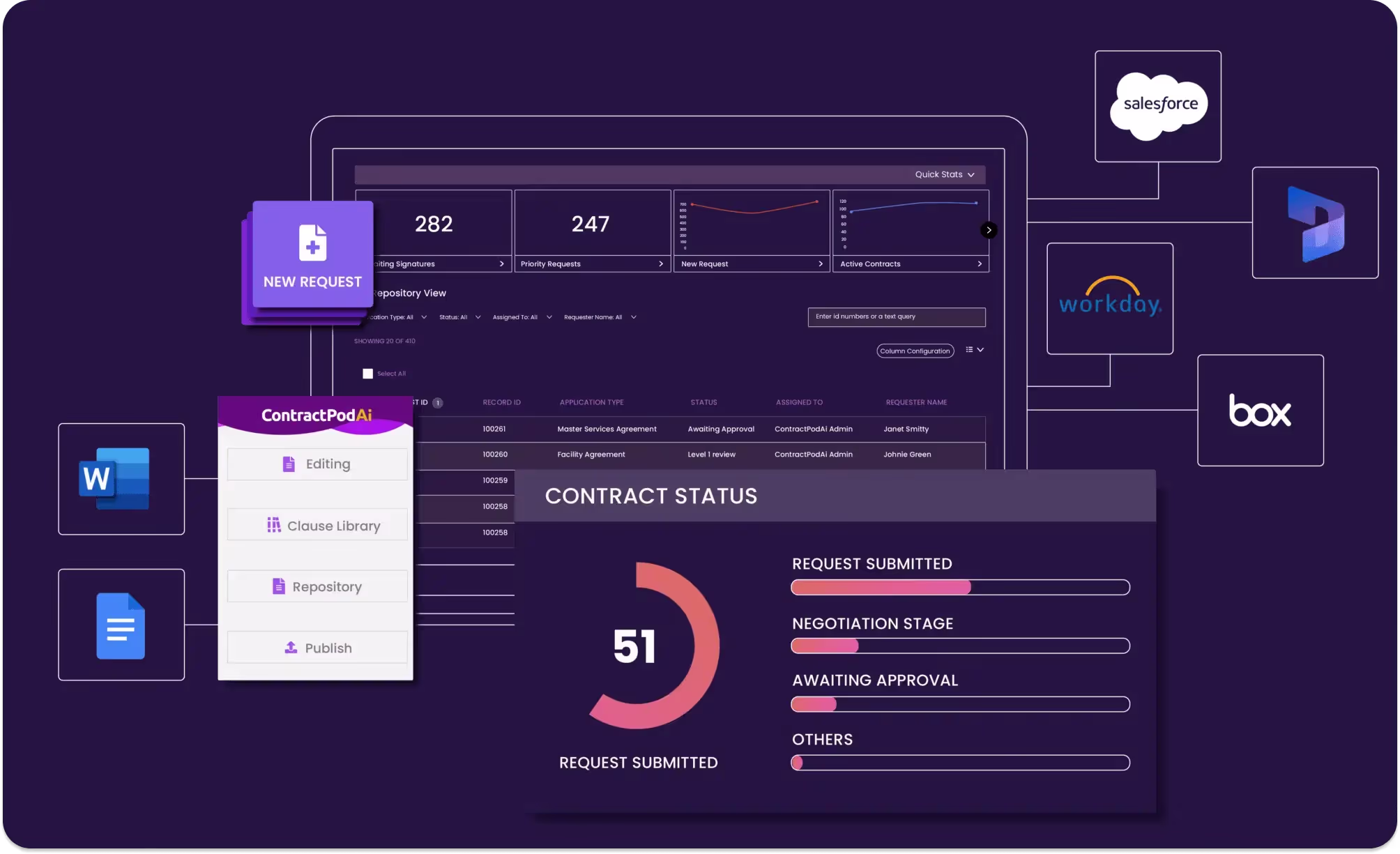Click the ContractPodAi logo header
Image resolution: width=1400 pixels, height=854 pixels.
tap(317, 415)
